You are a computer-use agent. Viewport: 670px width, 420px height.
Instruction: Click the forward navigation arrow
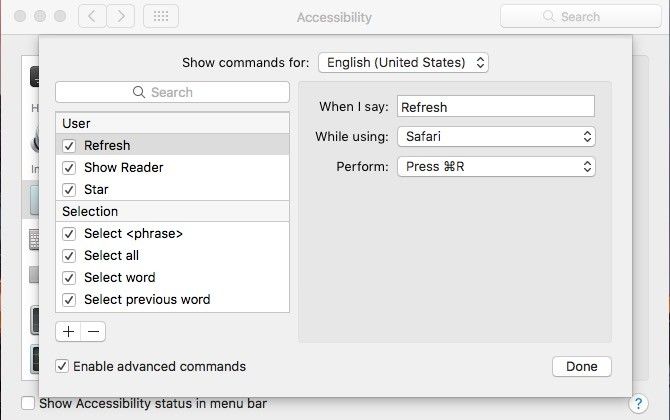point(121,17)
